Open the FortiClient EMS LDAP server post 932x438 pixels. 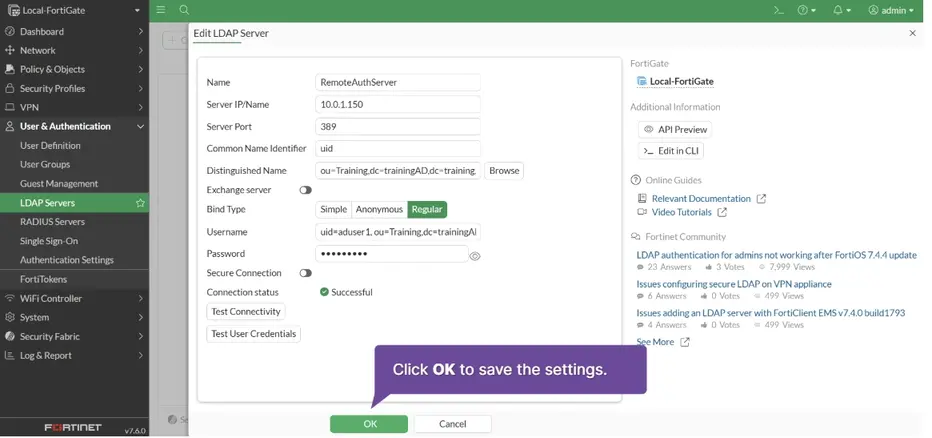click(x=771, y=313)
